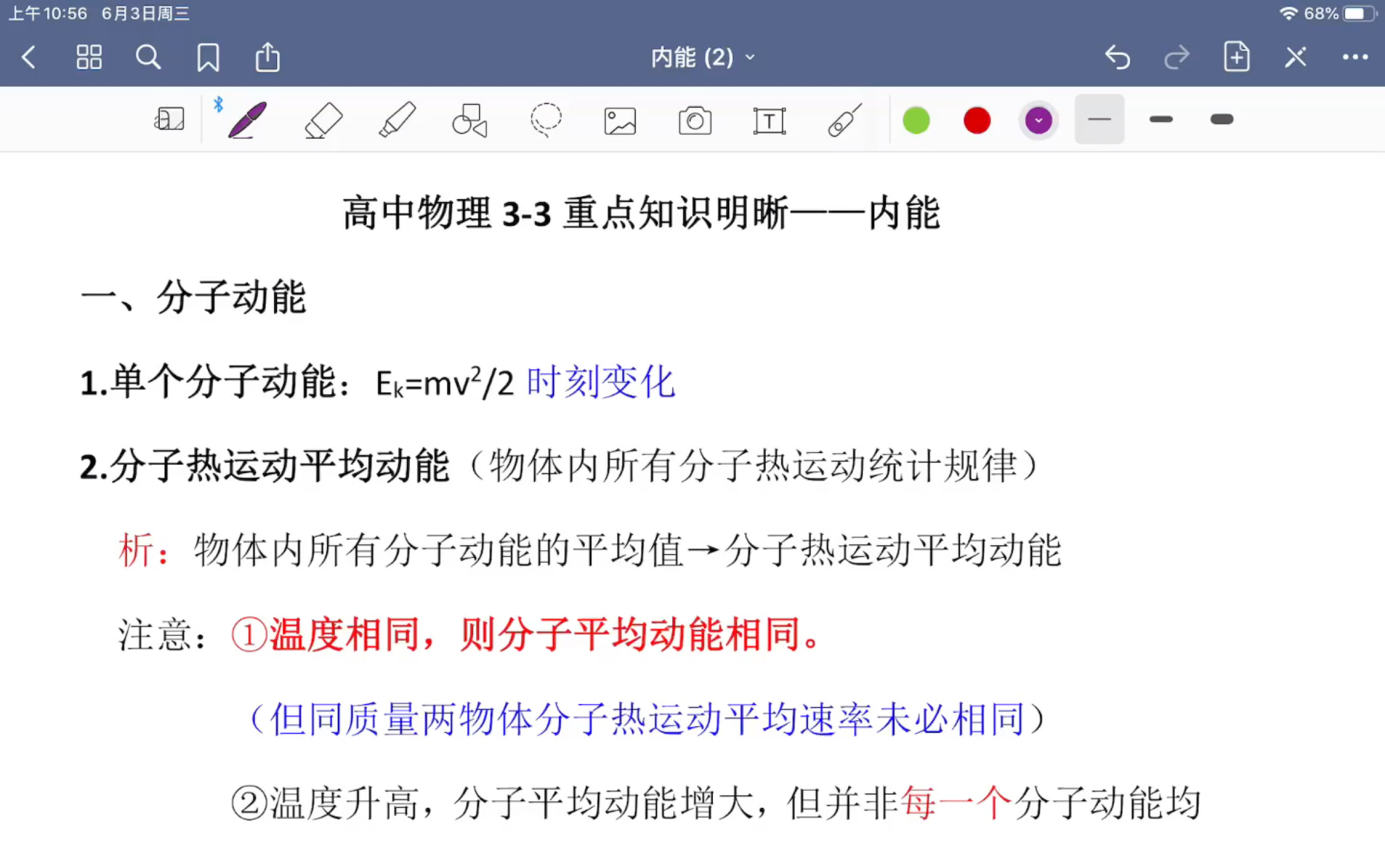The width and height of the screenshot is (1385, 868).
Task: Select the Eraser tool
Action: point(323,120)
